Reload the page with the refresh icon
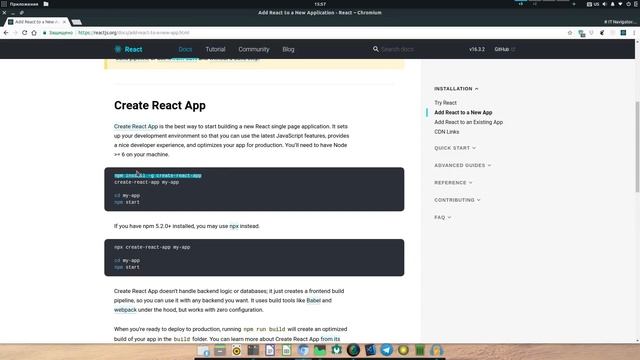Image resolution: width=640 pixels, height=360 pixels. 24,33
